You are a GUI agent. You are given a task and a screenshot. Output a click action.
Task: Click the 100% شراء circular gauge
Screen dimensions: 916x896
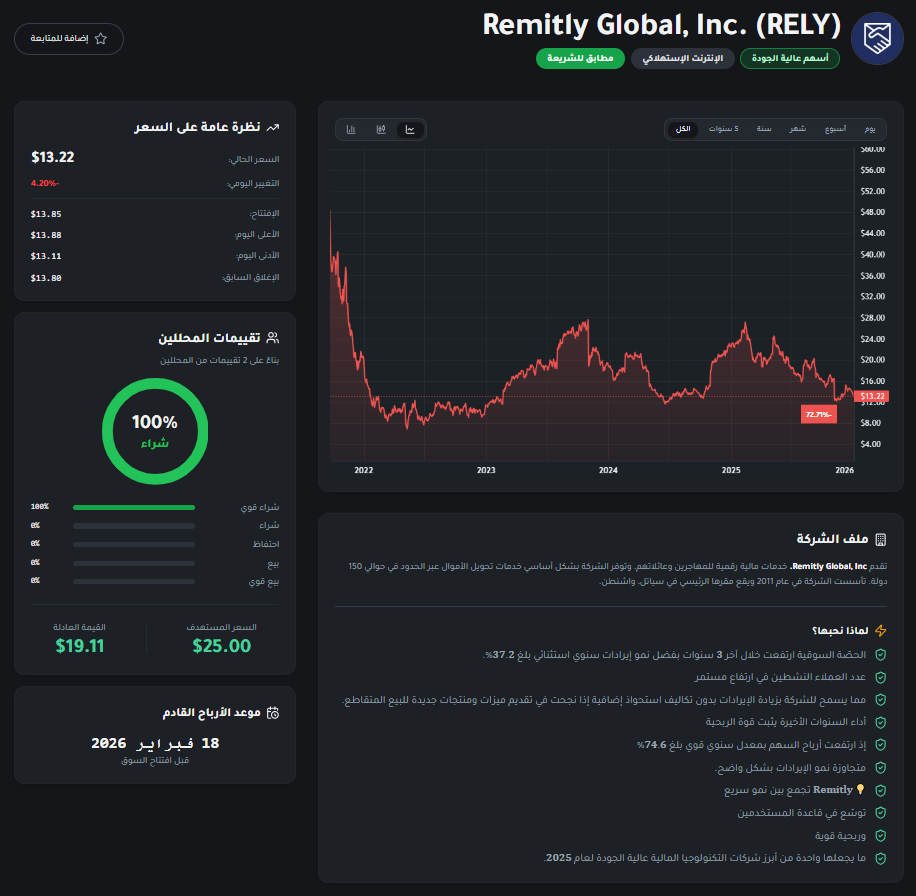point(155,431)
